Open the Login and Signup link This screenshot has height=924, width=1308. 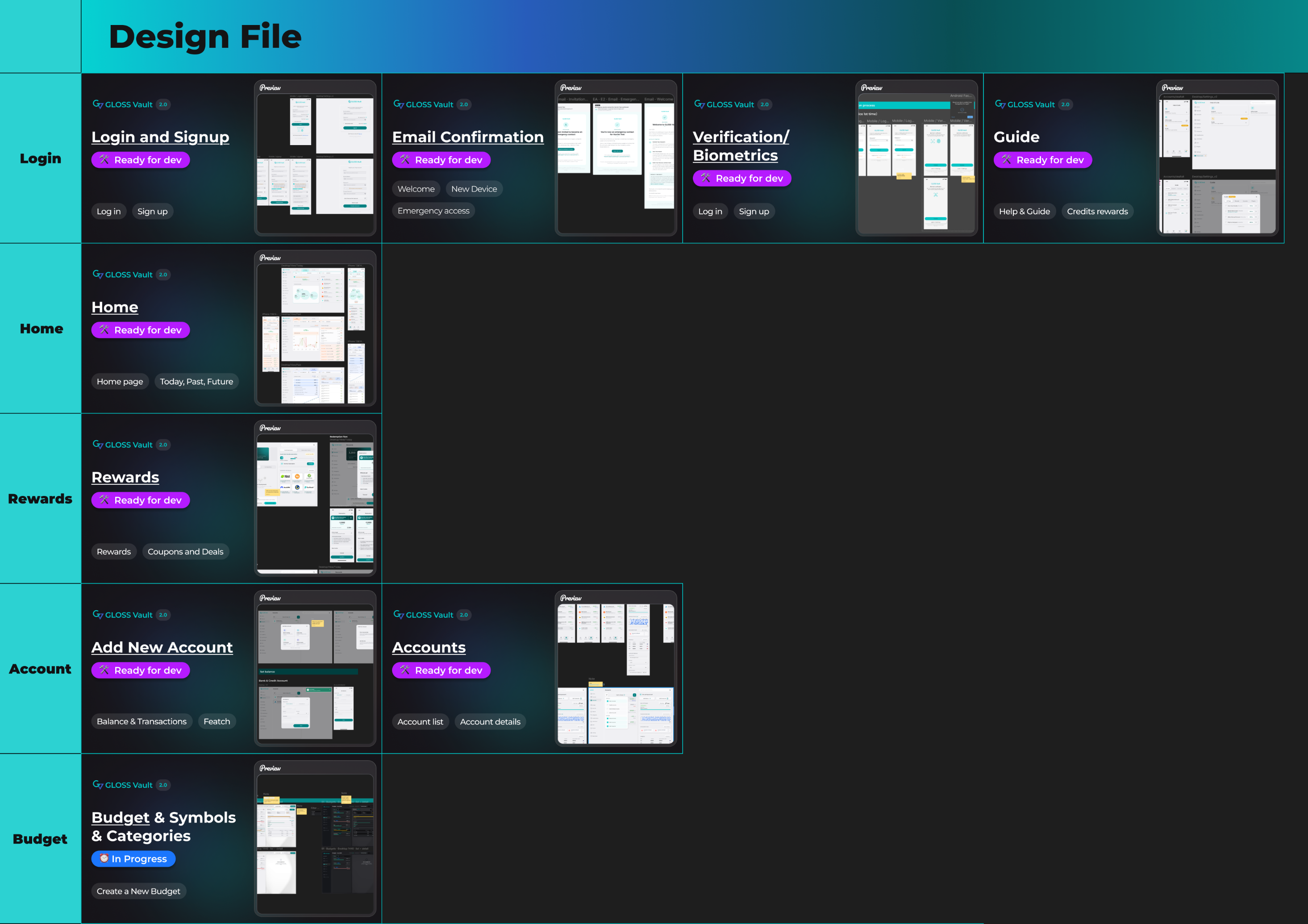[x=160, y=137]
